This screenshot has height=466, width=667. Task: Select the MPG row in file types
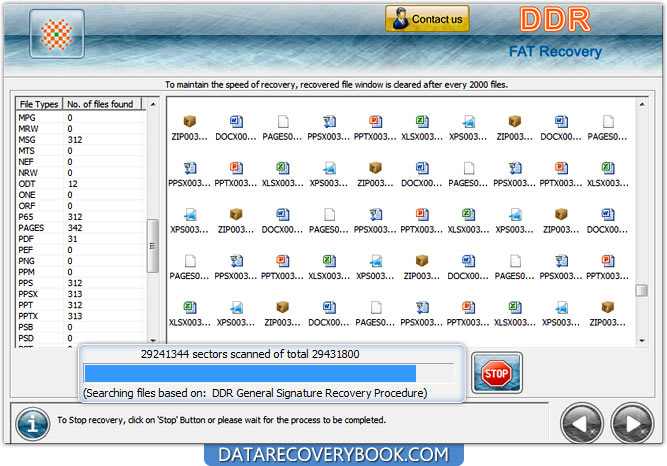pos(81,117)
